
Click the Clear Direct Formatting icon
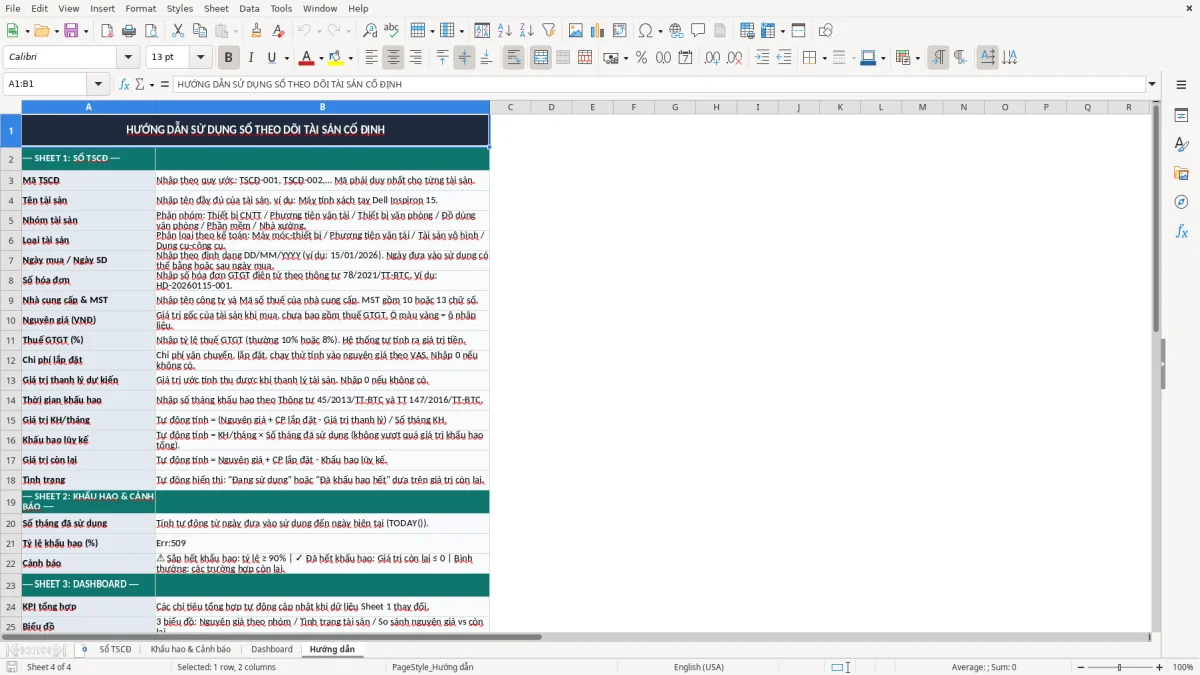click(278, 31)
